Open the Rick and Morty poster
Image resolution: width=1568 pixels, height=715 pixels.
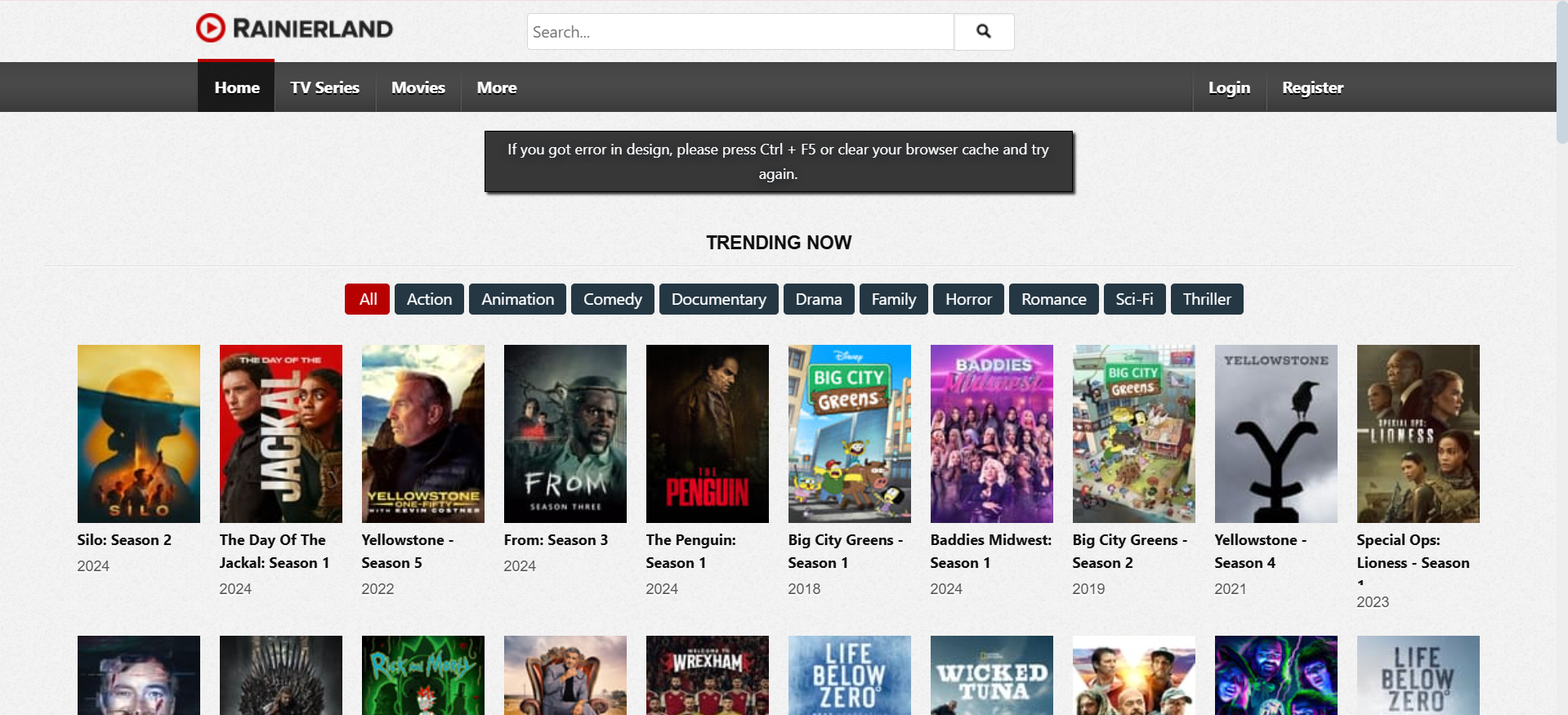pyautogui.click(x=423, y=676)
